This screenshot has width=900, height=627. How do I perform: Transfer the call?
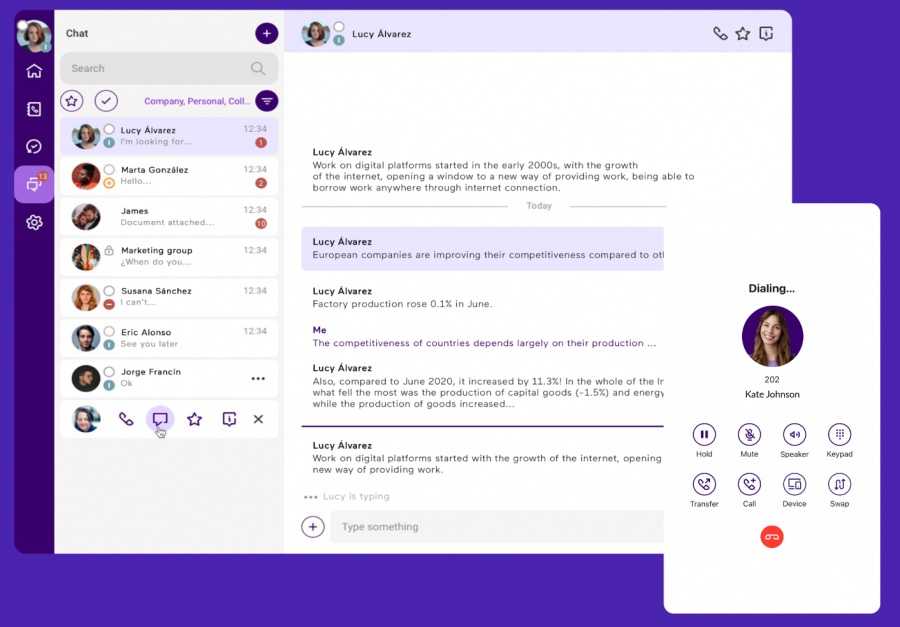(x=704, y=484)
